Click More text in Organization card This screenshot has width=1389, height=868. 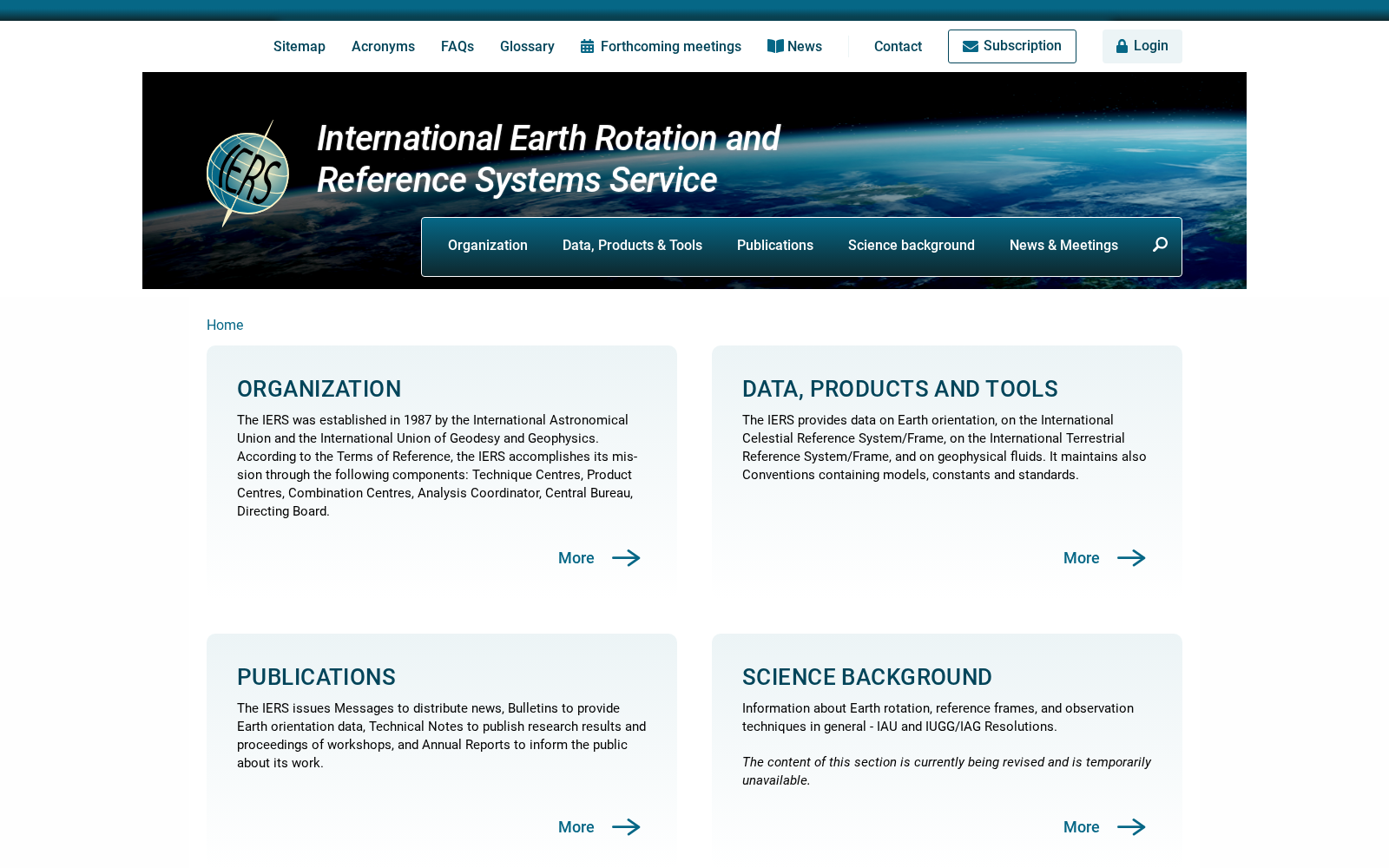(576, 558)
